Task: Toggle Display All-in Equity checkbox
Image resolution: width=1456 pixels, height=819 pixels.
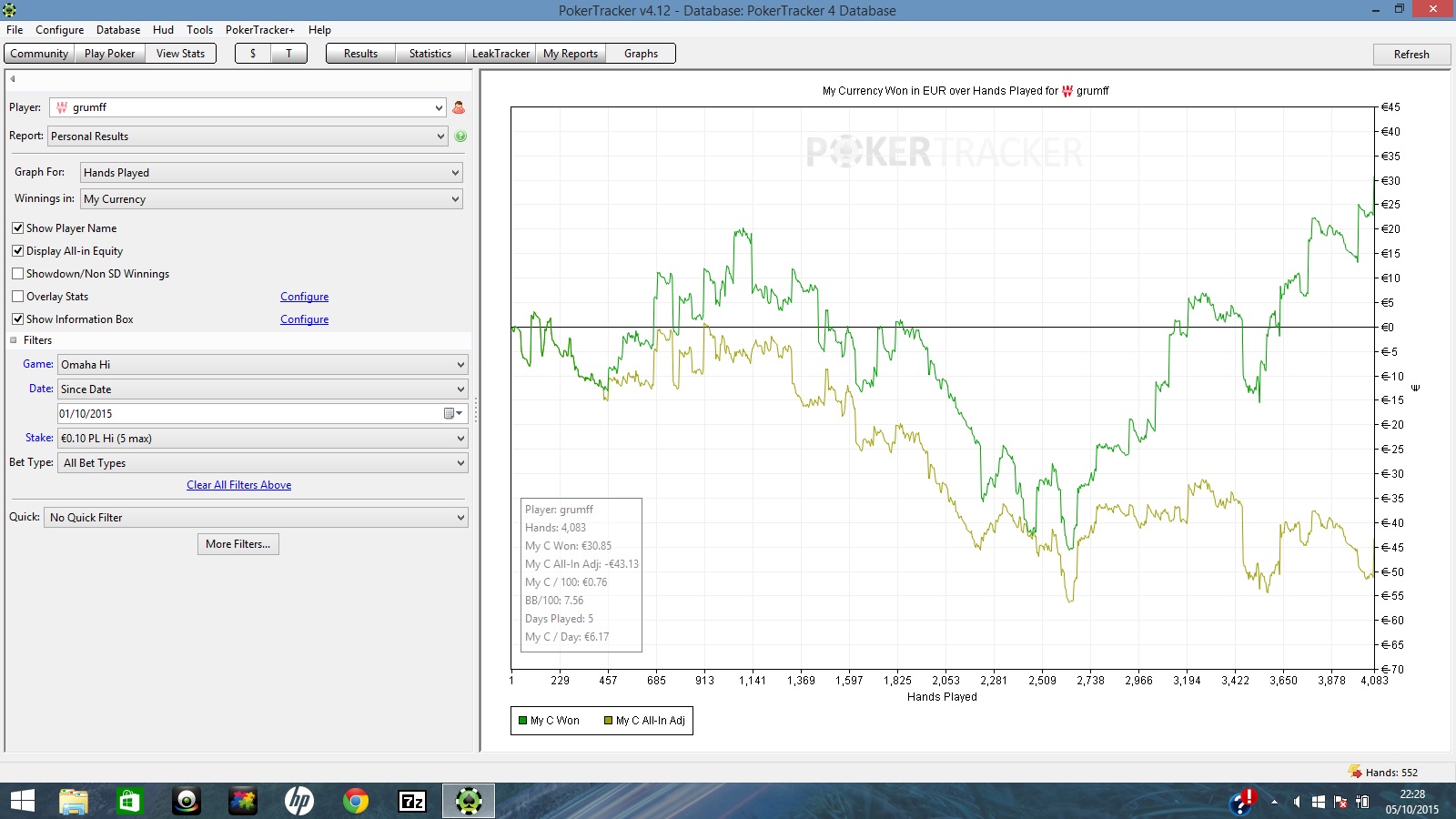Action: point(17,251)
